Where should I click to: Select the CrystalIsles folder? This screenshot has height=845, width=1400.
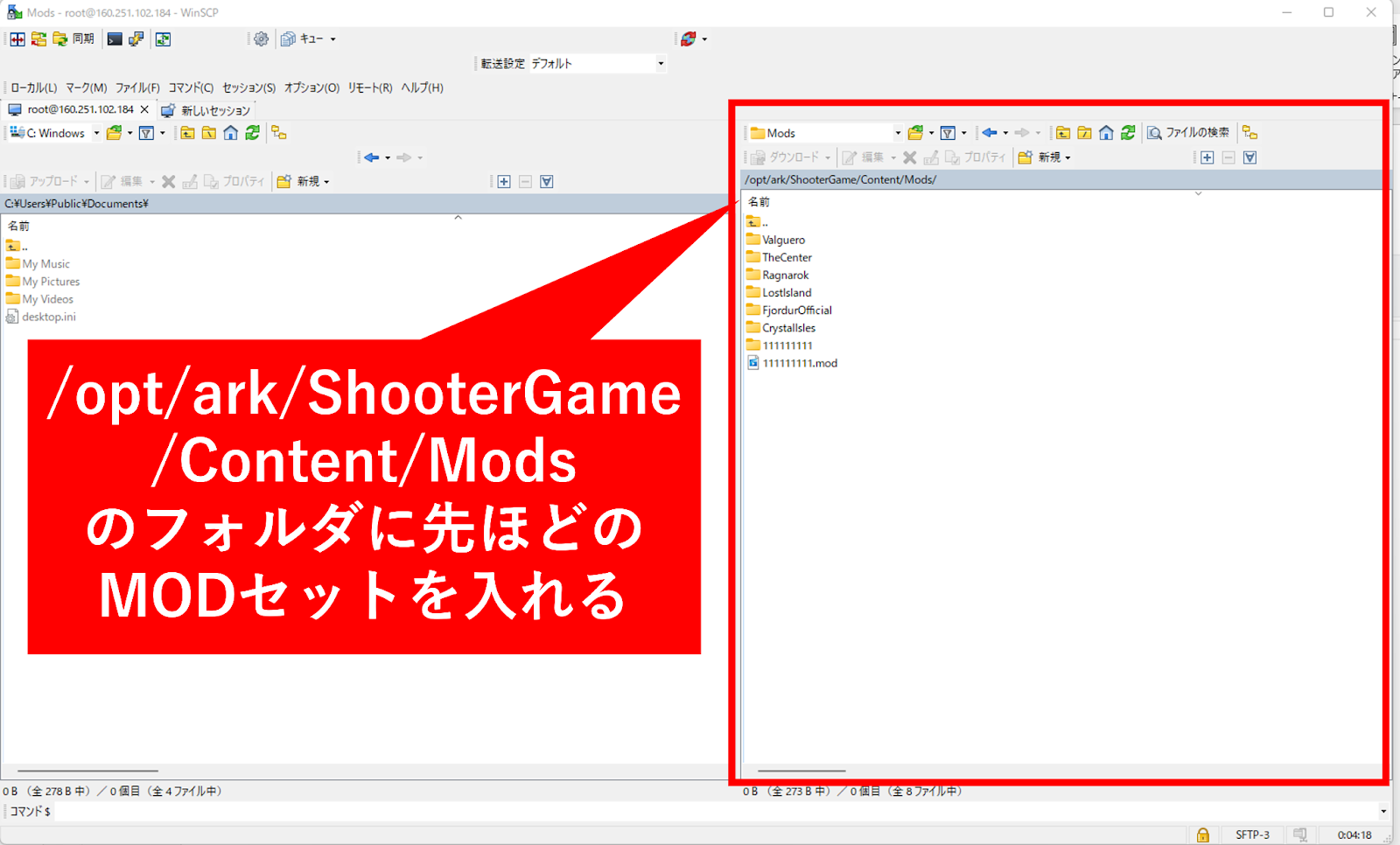781,327
